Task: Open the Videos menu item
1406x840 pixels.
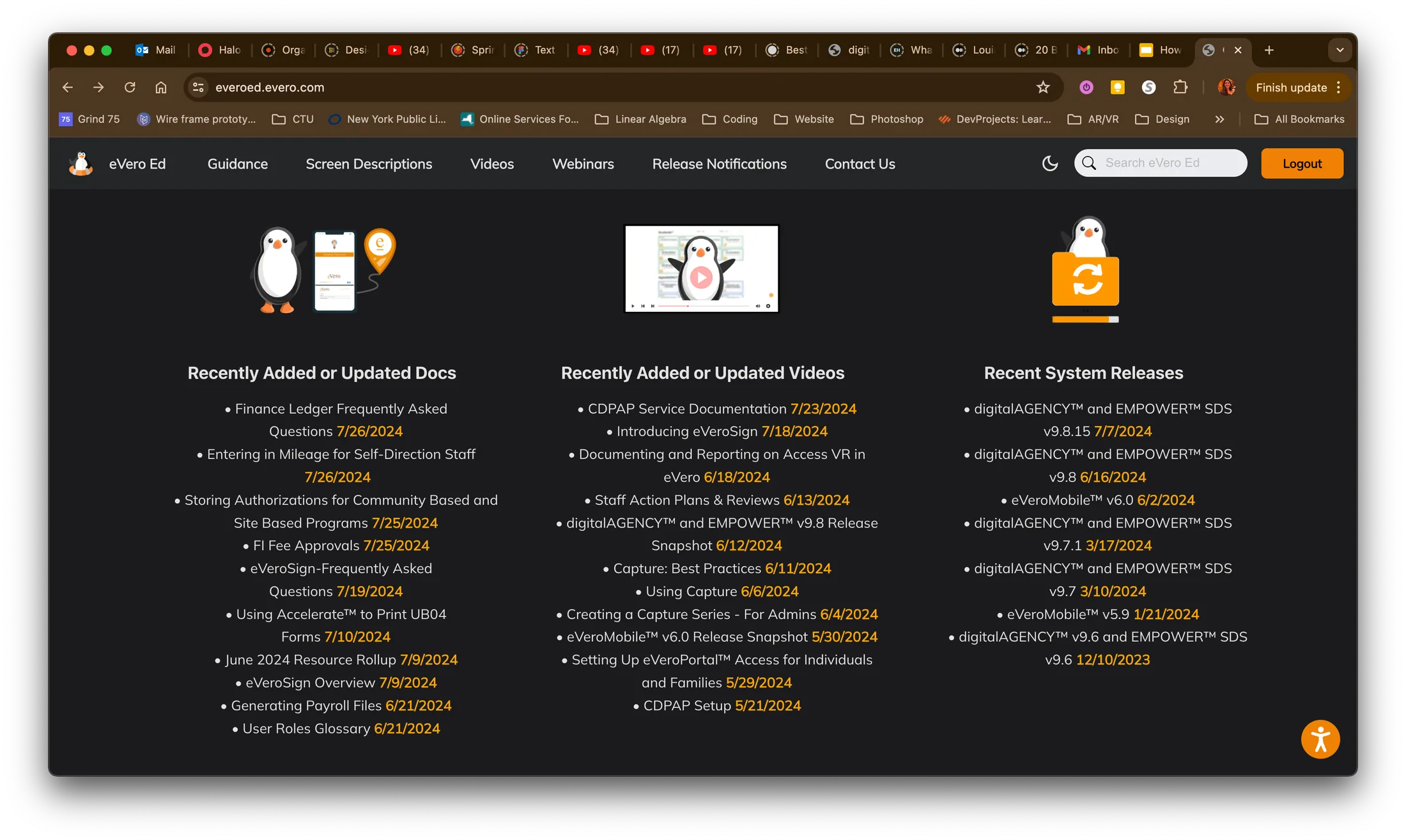Action: coord(492,164)
